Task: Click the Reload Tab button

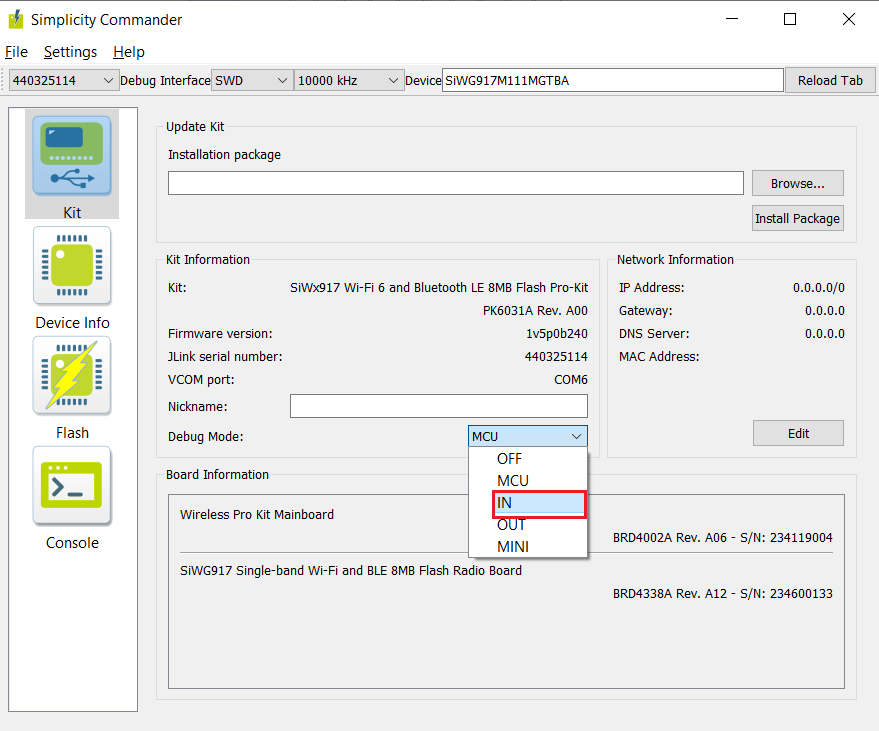Action: (x=830, y=81)
